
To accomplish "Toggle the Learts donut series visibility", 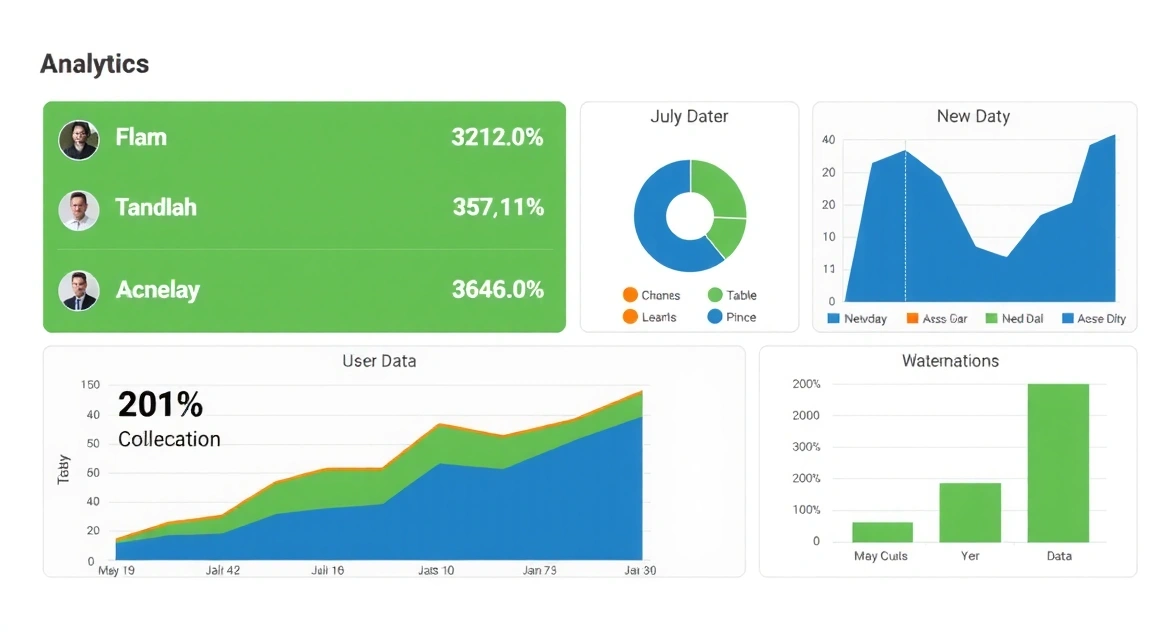I will click(x=632, y=317).
